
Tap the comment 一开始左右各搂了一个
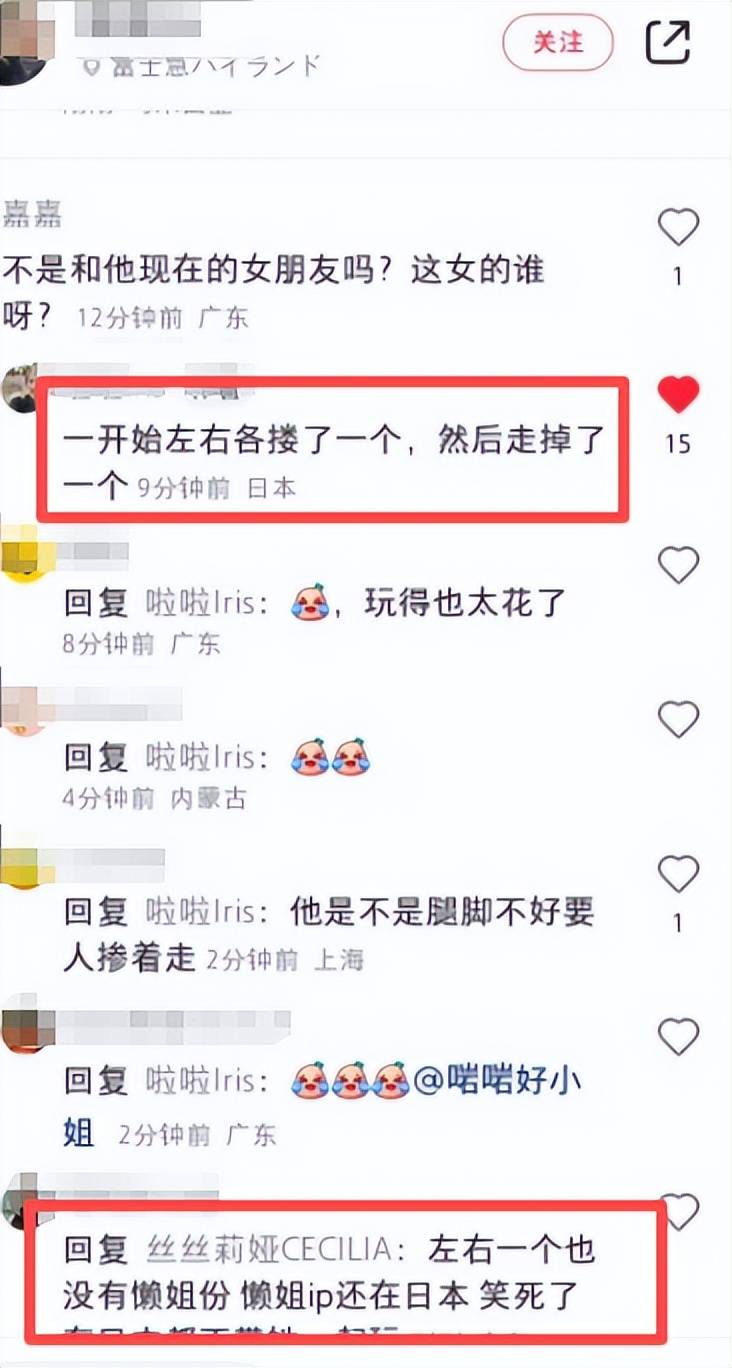tap(334, 462)
